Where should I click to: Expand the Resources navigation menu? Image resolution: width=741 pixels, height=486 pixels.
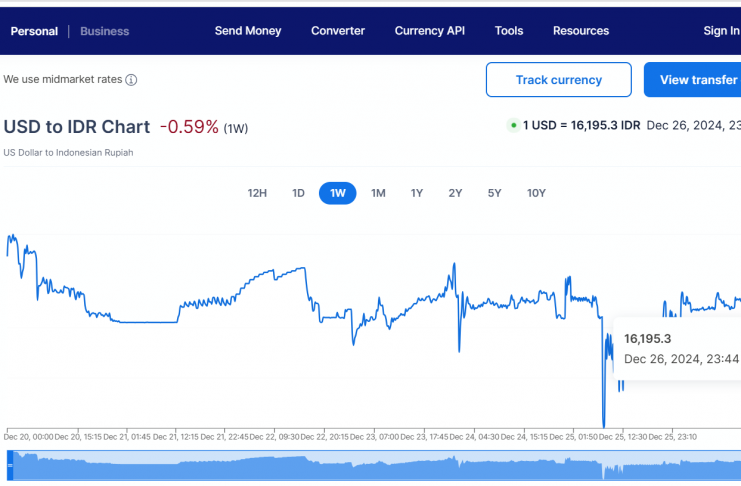pyautogui.click(x=581, y=31)
